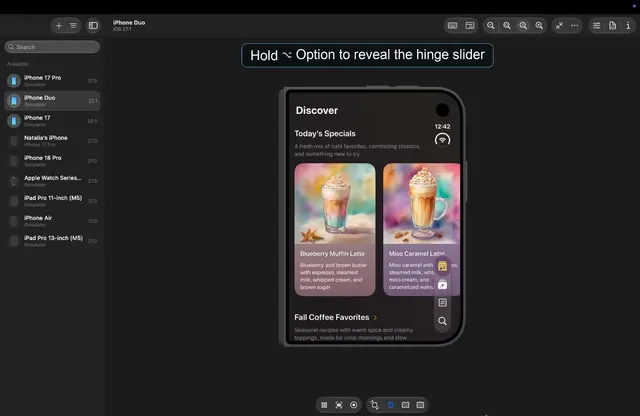The height and width of the screenshot is (416, 640).
Task: Start screen recording with the record button
Action: click(x=353, y=405)
